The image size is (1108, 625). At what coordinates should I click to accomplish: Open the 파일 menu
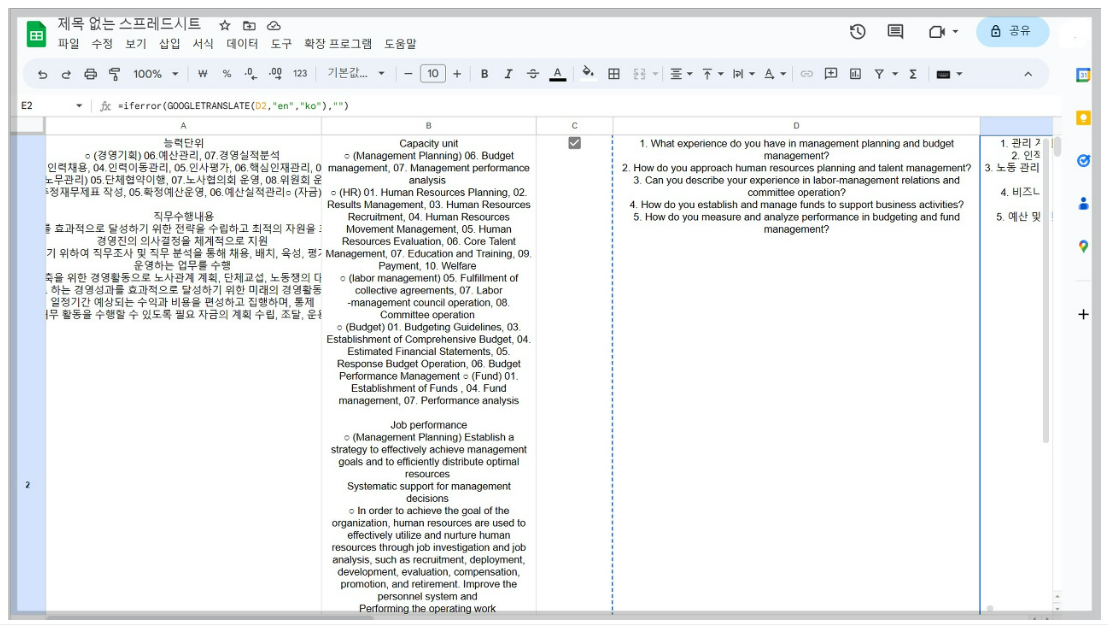69,44
